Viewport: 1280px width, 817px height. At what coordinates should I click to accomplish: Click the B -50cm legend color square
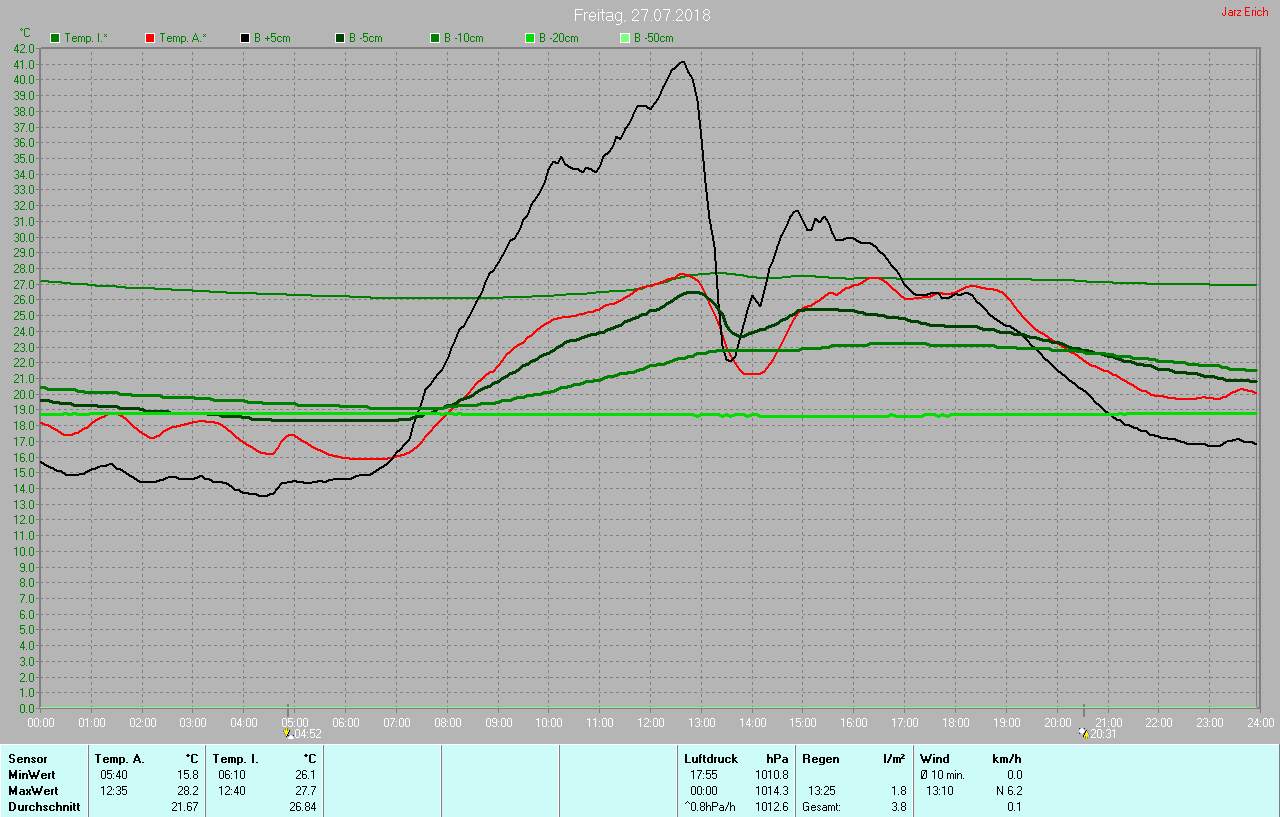(625, 38)
